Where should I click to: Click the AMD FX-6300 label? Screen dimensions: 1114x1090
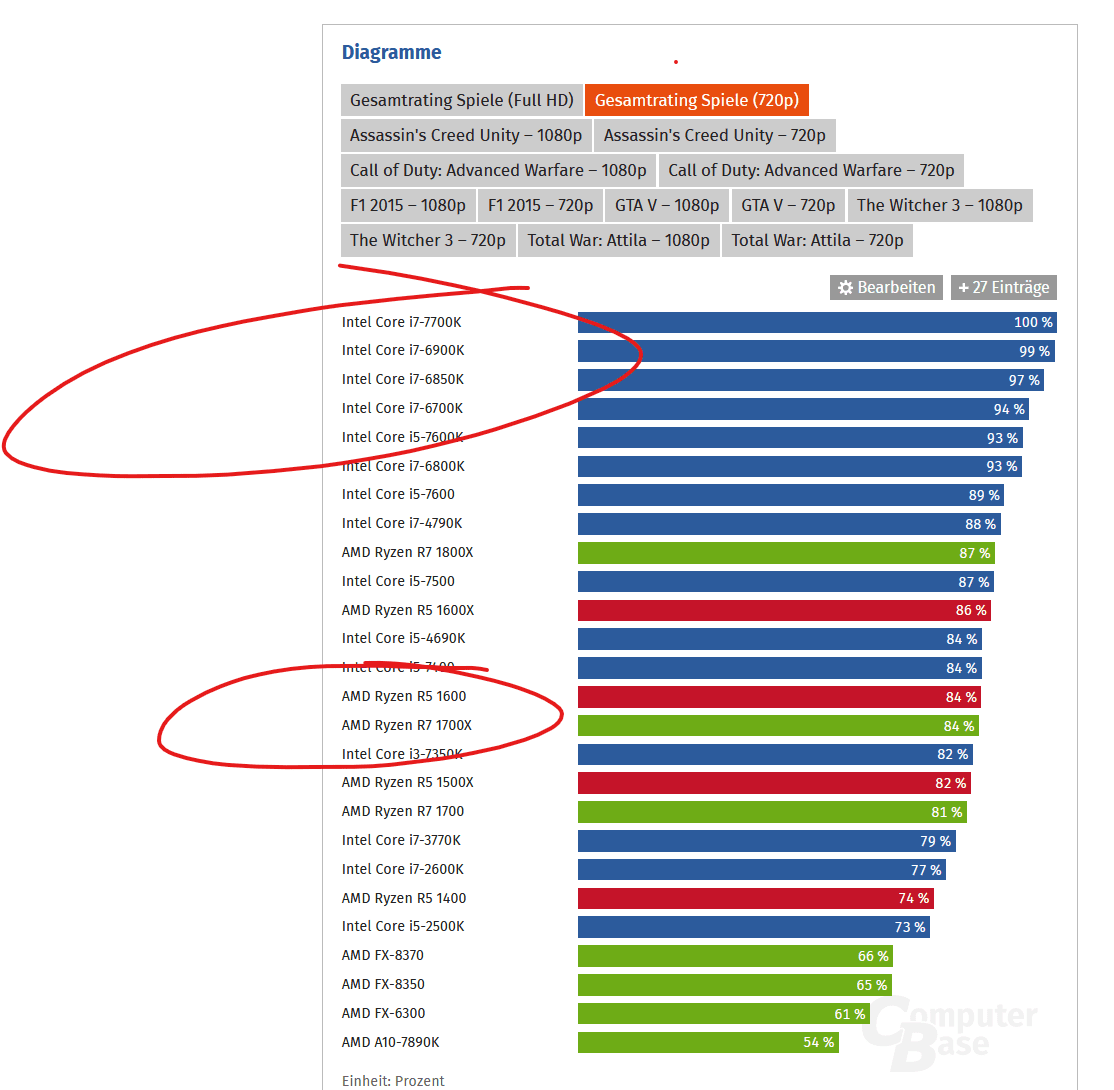coord(383,1013)
